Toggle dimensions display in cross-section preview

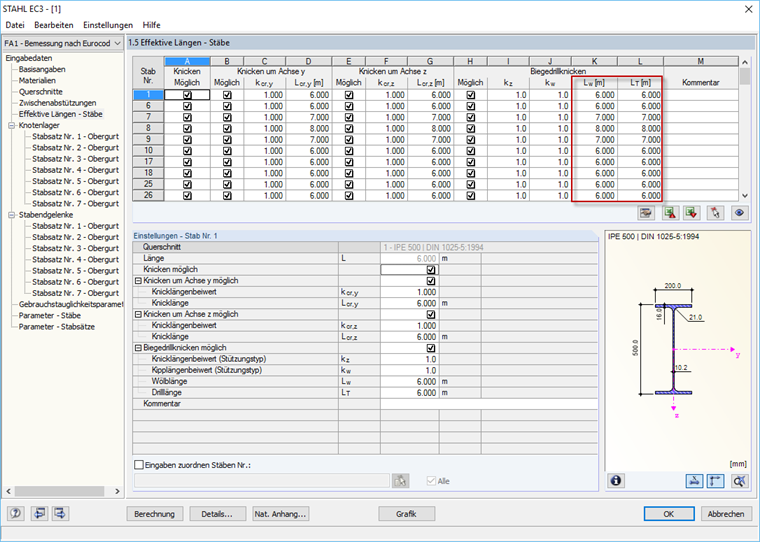pos(694,481)
